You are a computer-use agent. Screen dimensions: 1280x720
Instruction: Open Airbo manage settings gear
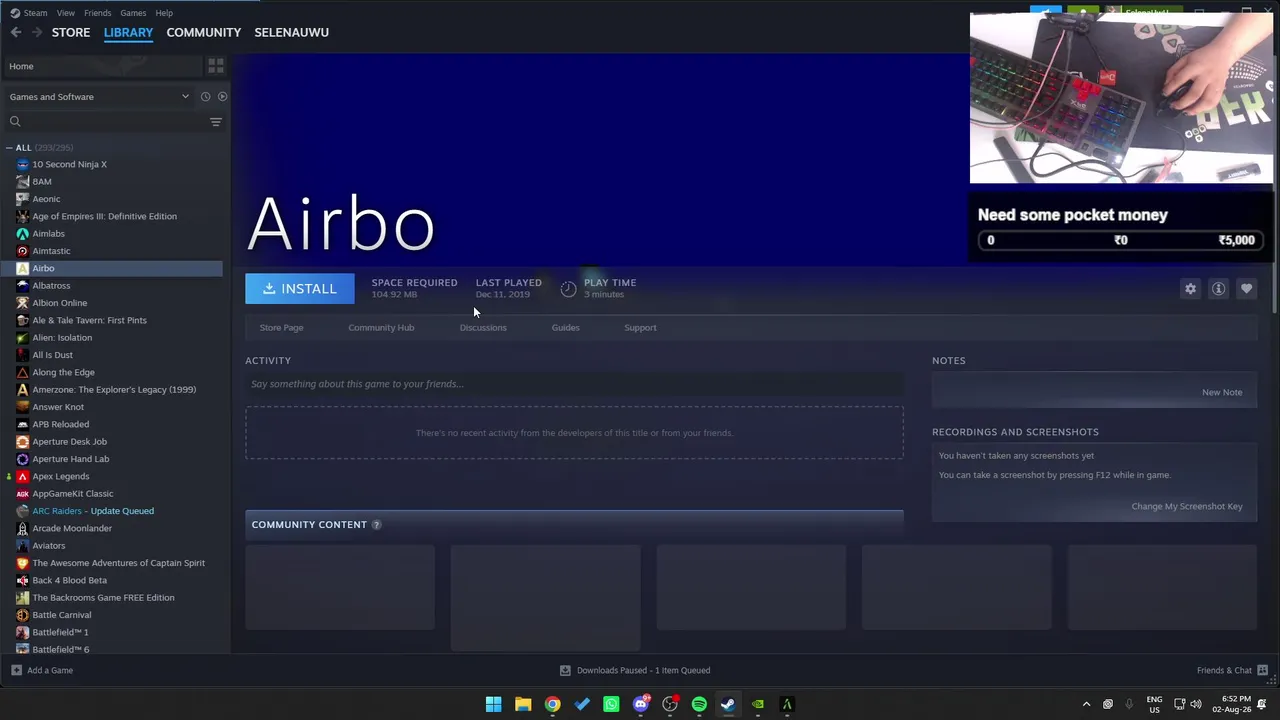[x=1190, y=289]
